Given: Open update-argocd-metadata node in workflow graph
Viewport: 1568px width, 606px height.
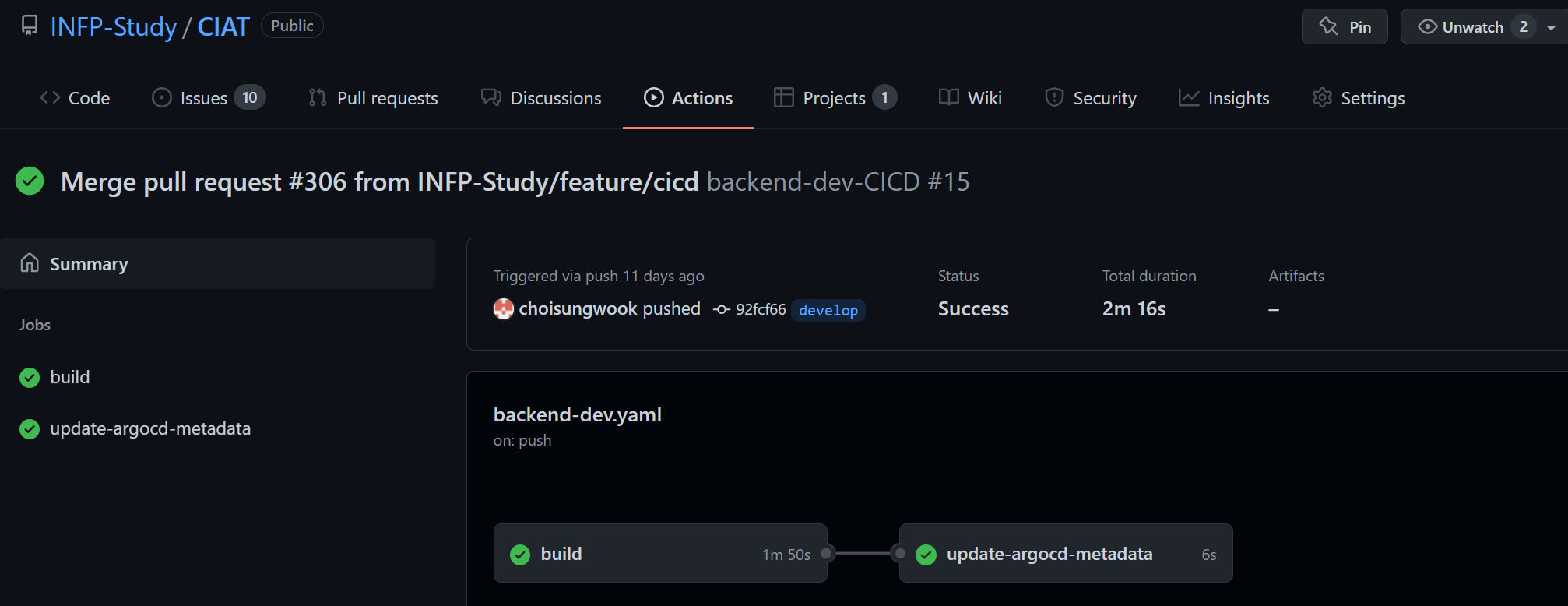Looking at the screenshot, I should [x=1066, y=554].
